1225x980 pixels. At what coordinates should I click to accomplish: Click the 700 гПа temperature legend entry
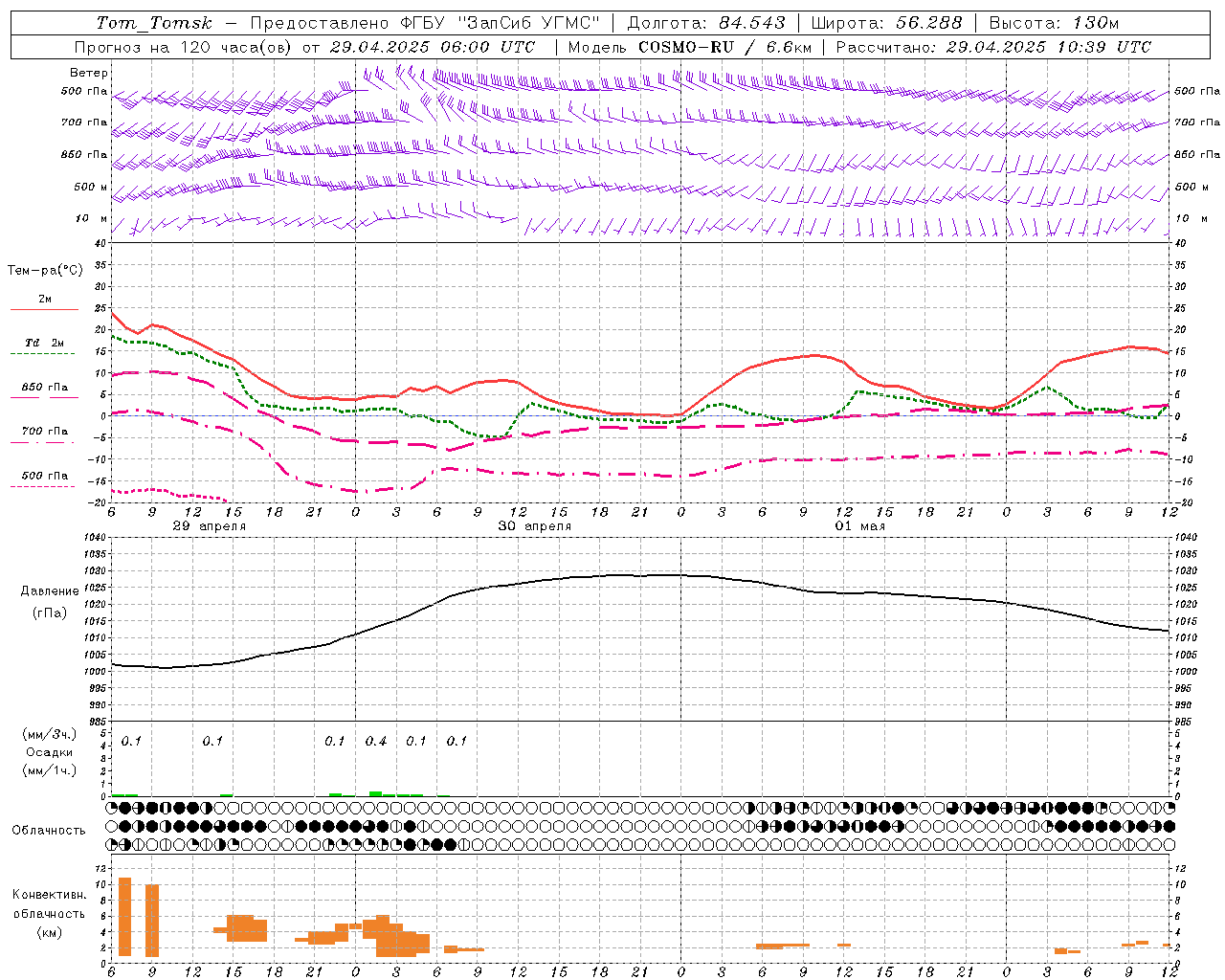click(45, 431)
